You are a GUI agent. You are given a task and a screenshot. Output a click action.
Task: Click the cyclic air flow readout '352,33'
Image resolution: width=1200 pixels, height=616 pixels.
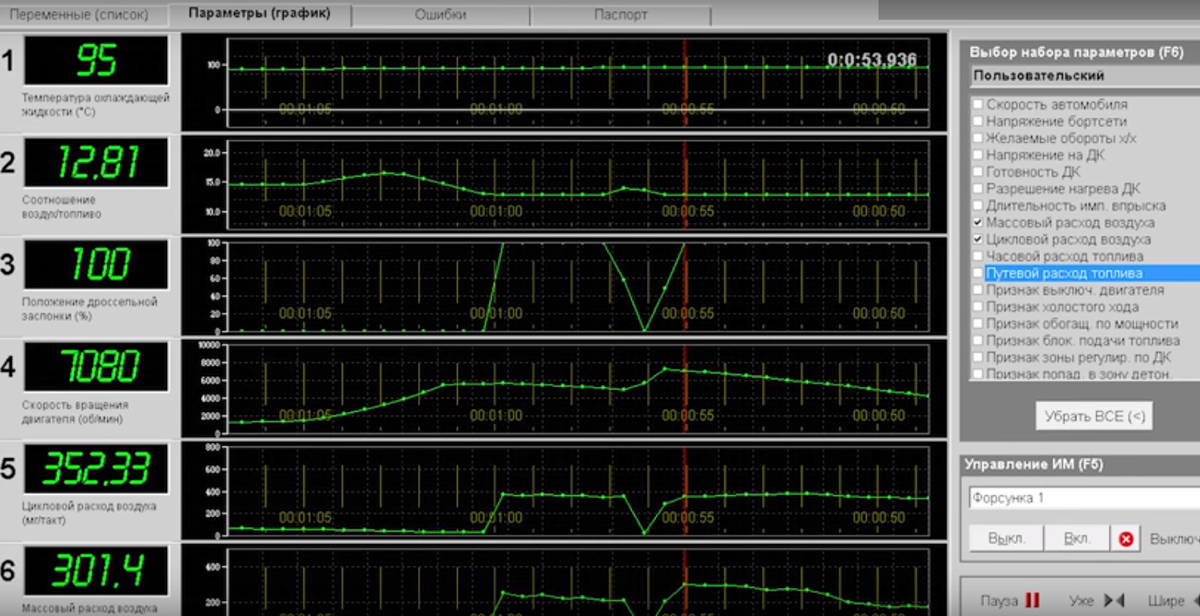(x=97, y=470)
